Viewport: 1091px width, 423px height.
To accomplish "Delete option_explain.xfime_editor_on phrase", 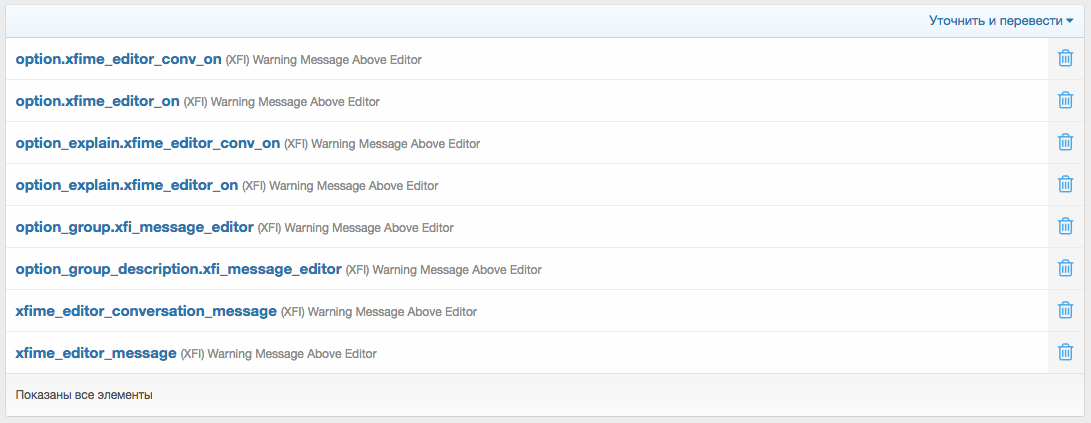I will coord(1066,185).
